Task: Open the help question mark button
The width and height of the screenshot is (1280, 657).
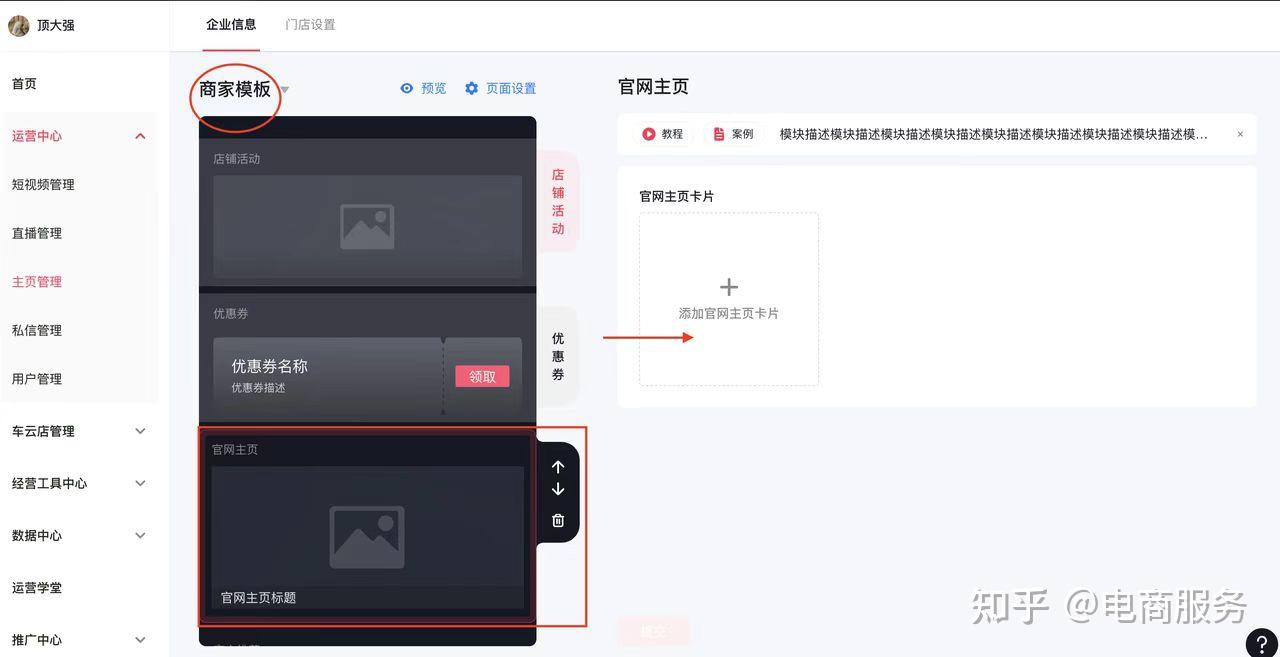Action: [1262, 642]
